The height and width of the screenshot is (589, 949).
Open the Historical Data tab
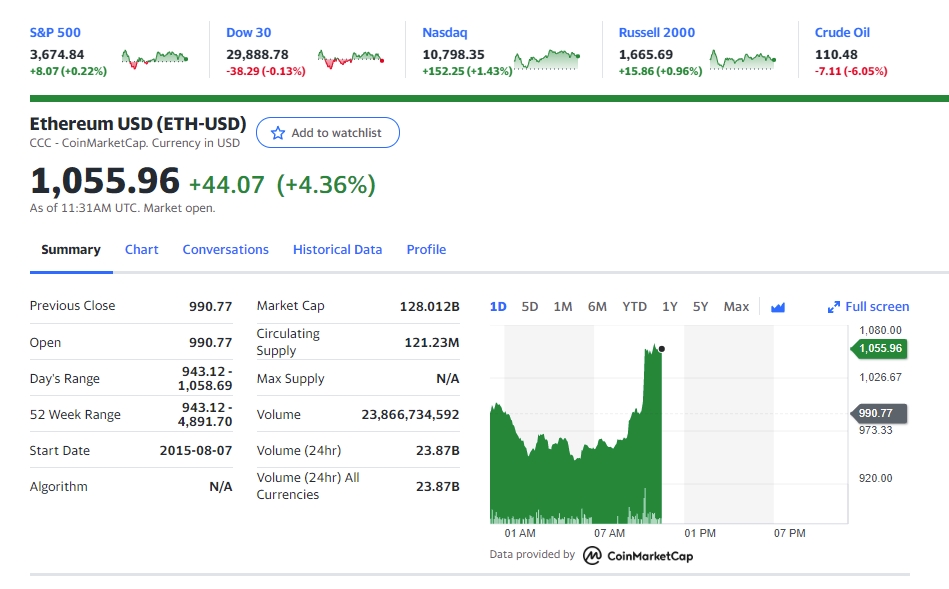(x=337, y=250)
